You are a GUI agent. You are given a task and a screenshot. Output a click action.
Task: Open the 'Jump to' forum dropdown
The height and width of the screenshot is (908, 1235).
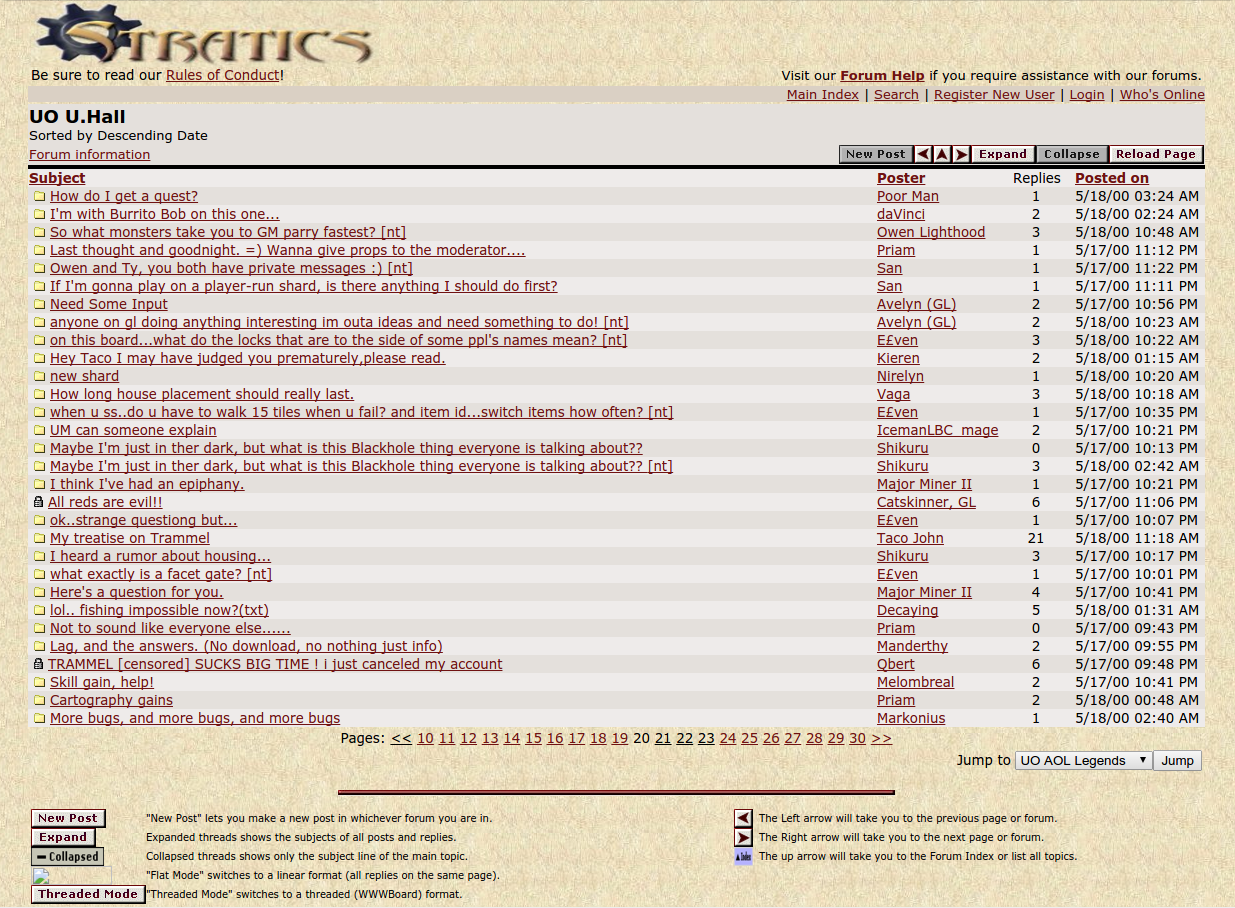click(x=1084, y=760)
